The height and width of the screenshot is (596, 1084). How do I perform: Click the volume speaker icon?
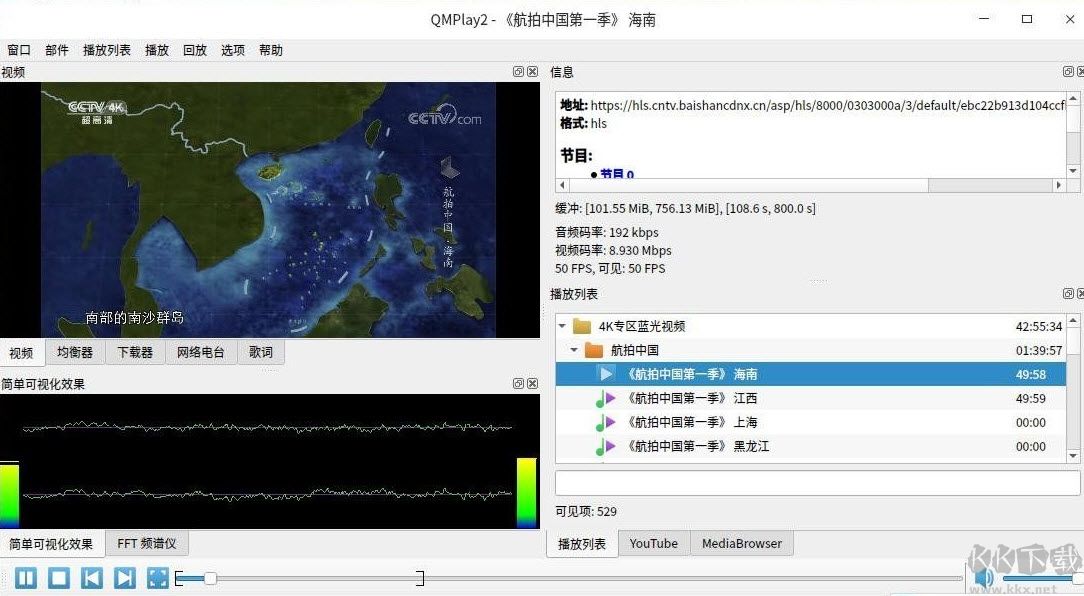pyautogui.click(x=983, y=578)
